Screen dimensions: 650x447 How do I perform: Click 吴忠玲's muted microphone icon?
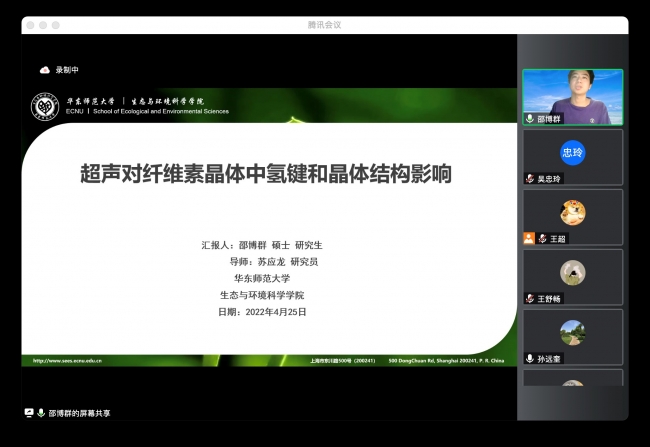[x=530, y=178]
